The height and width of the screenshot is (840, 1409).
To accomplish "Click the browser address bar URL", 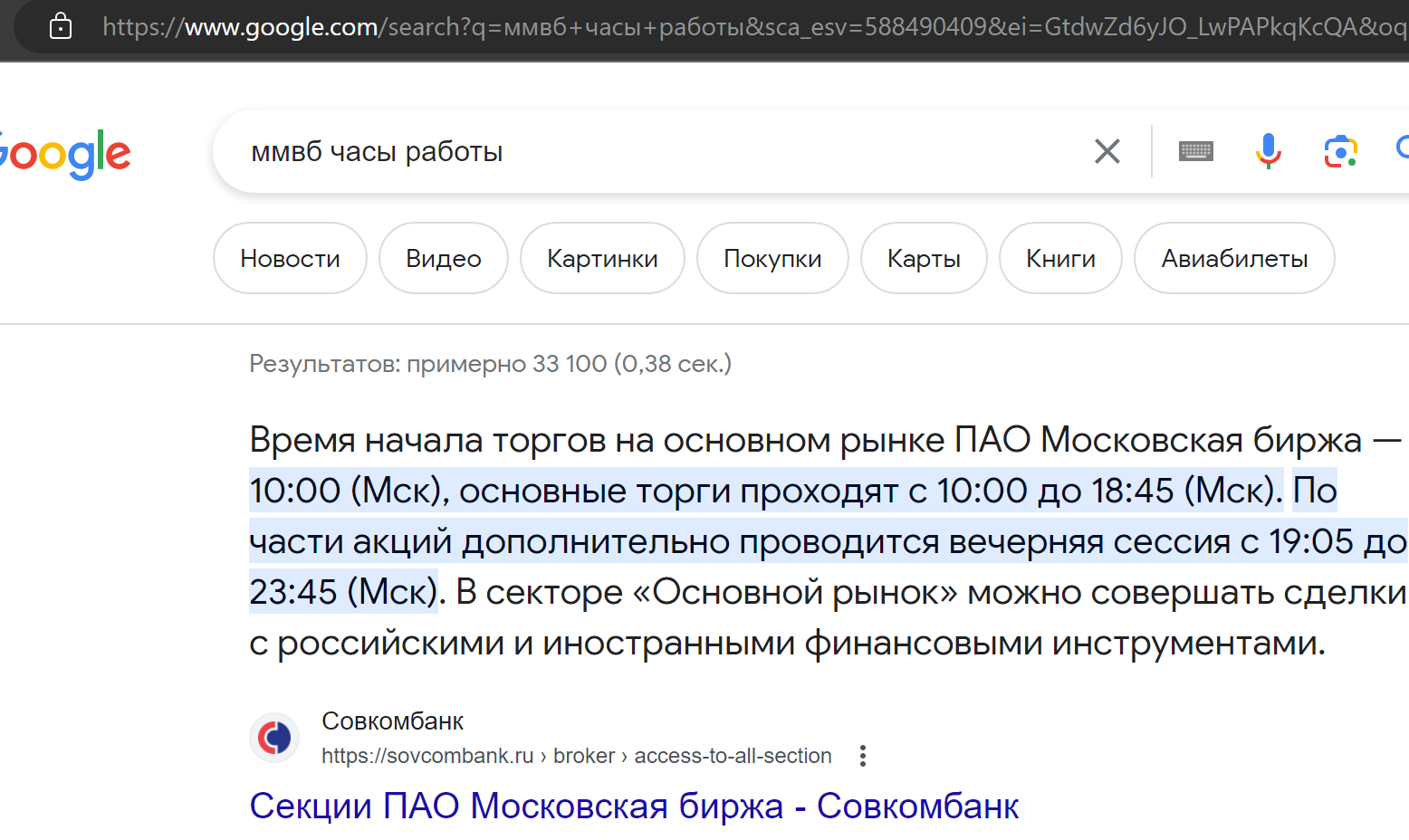I will [x=755, y=27].
